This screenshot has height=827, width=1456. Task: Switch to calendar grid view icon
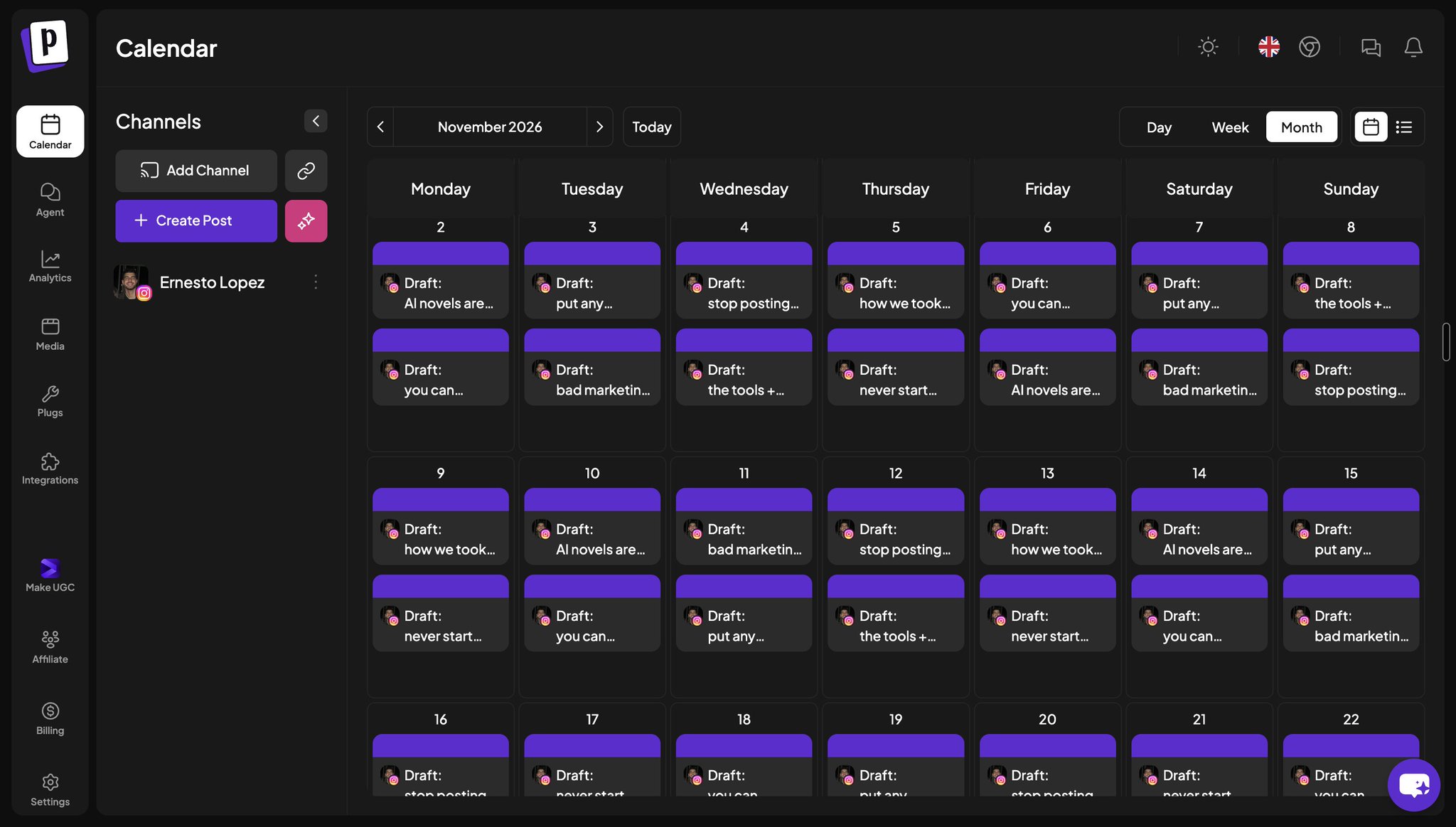pyautogui.click(x=1371, y=127)
